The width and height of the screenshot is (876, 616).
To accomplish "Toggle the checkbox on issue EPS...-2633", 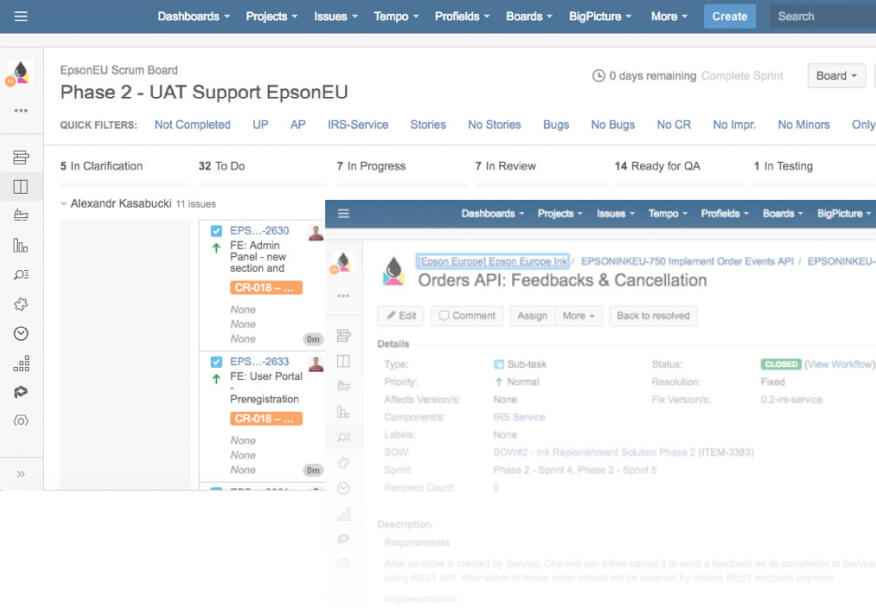I will pos(216,362).
